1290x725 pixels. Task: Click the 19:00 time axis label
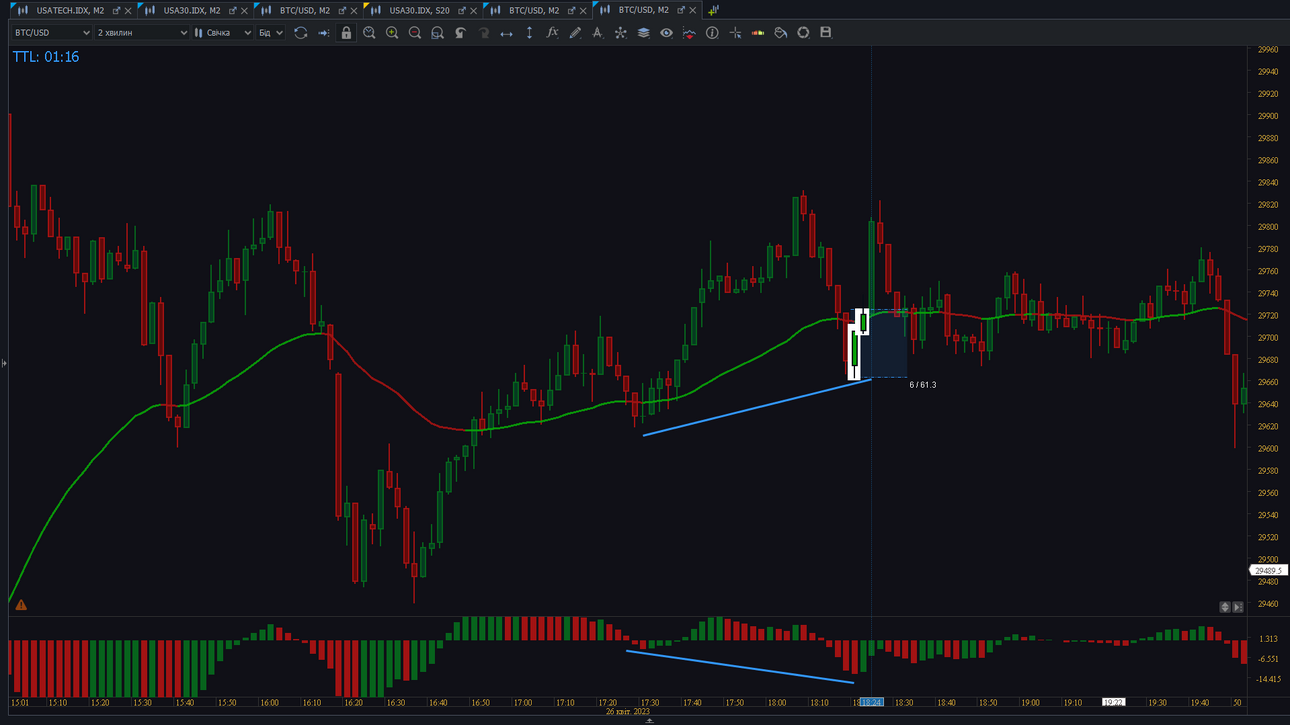coord(1030,703)
